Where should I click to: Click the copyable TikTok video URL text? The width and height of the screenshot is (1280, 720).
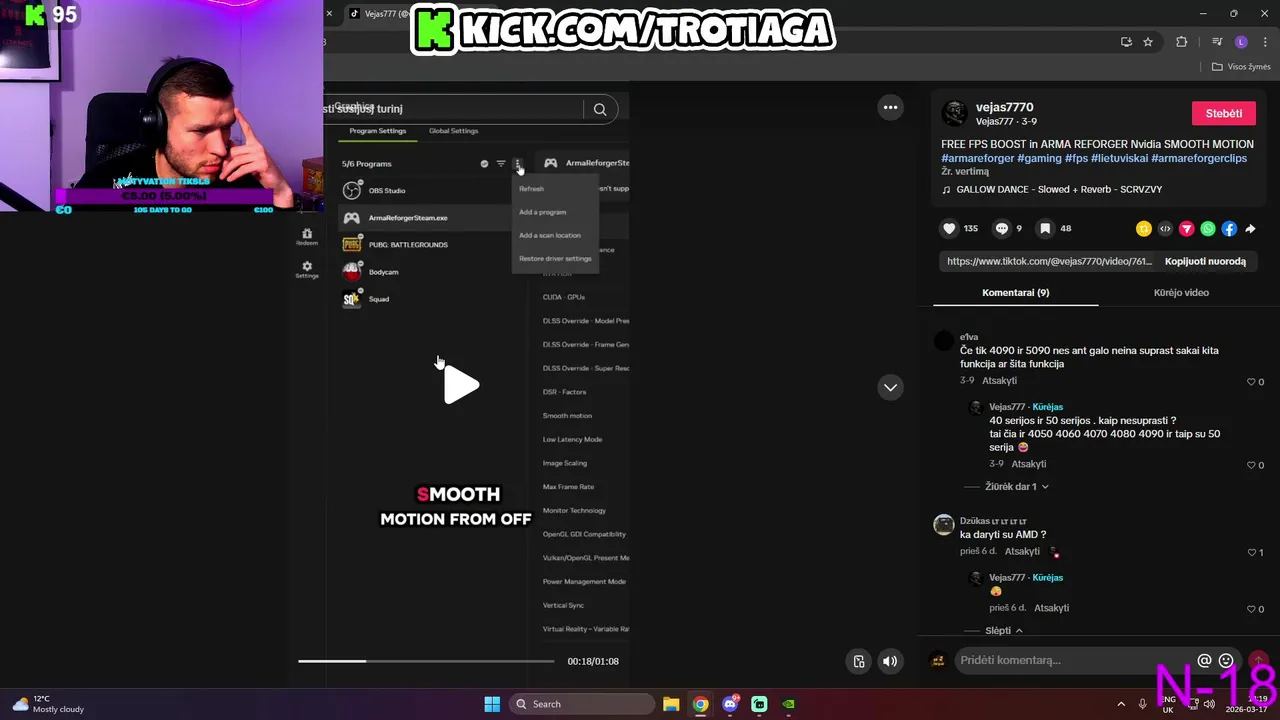[1049, 261]
